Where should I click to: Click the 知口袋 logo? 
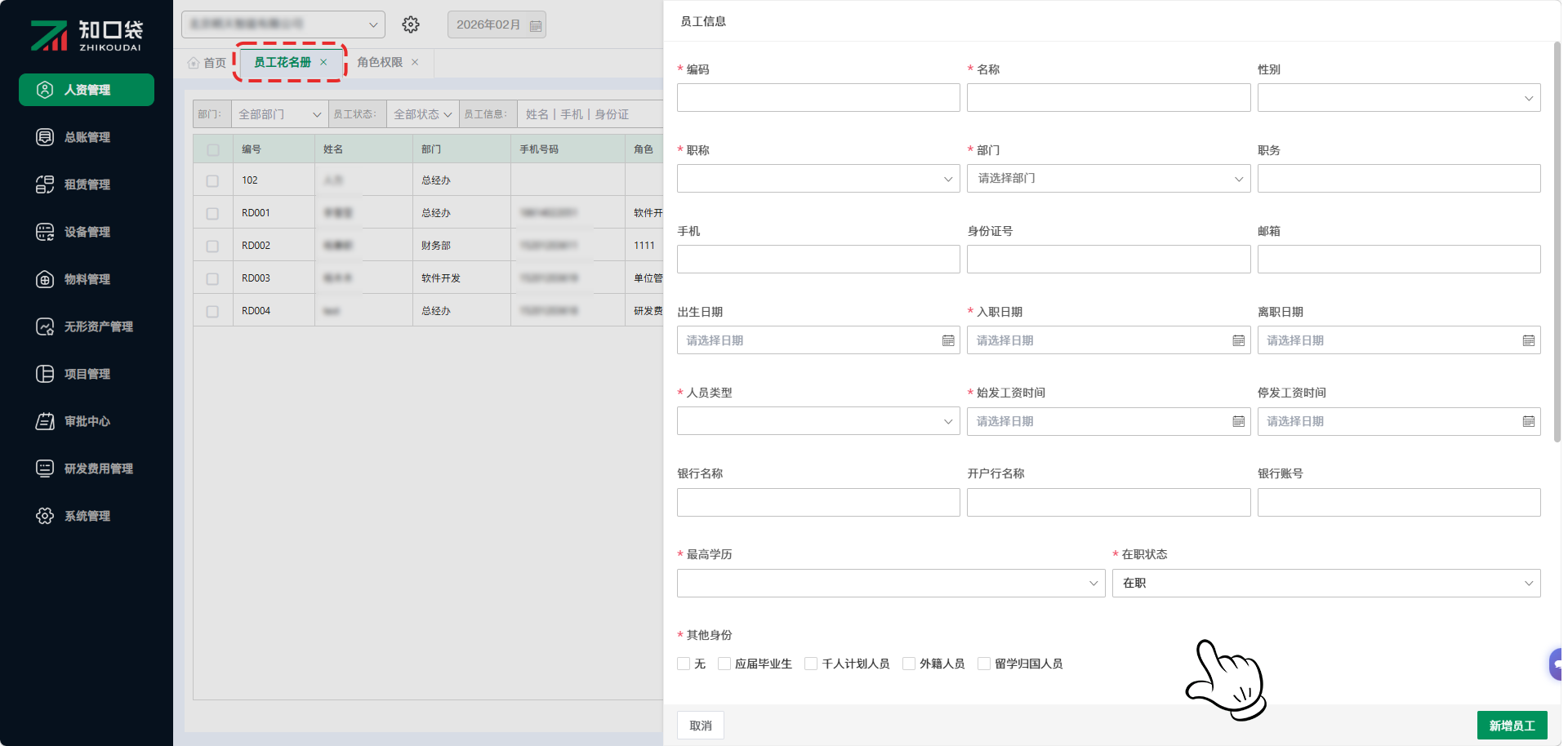(87, 35)
